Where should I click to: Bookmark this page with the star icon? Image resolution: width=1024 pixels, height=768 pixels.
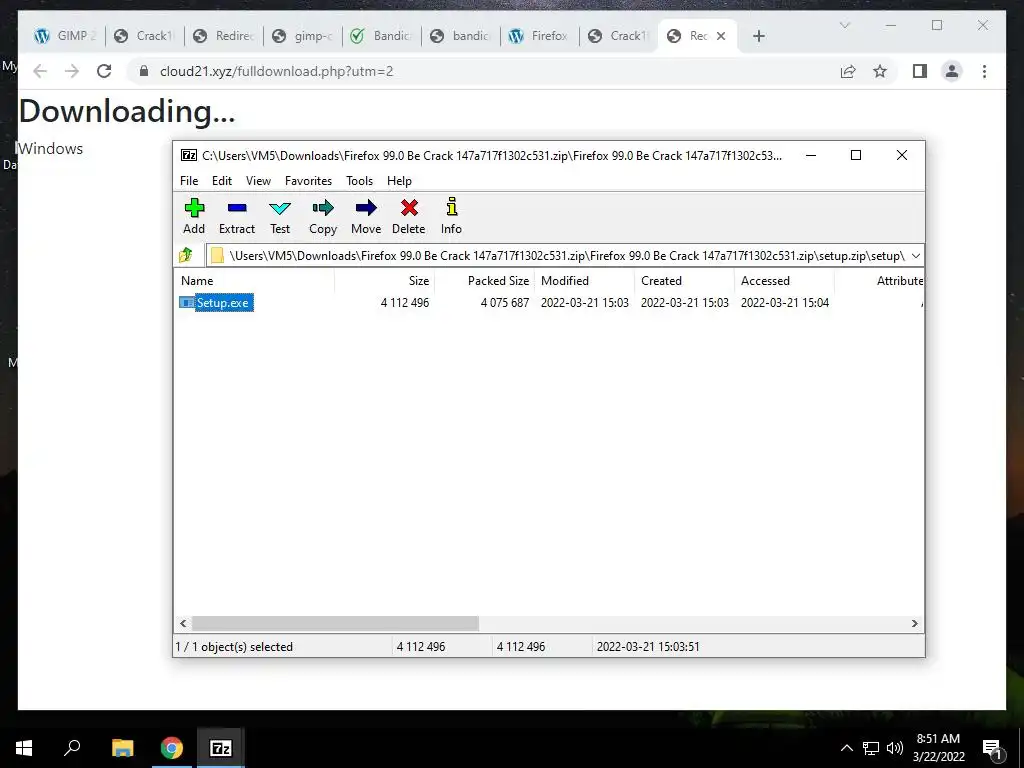tap(880, 71)
